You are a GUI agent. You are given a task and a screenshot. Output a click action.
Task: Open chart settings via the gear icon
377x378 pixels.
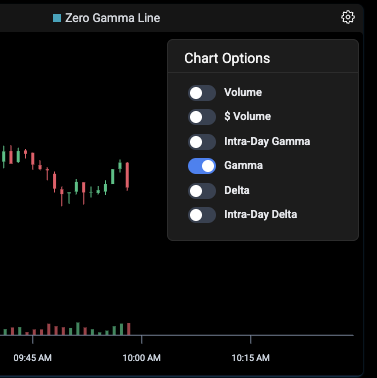pos(348,17)
